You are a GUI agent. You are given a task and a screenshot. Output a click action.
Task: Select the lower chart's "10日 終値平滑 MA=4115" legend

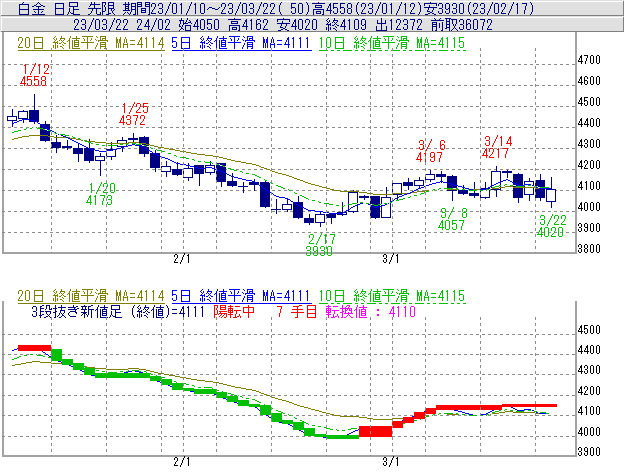coord(392,296)
